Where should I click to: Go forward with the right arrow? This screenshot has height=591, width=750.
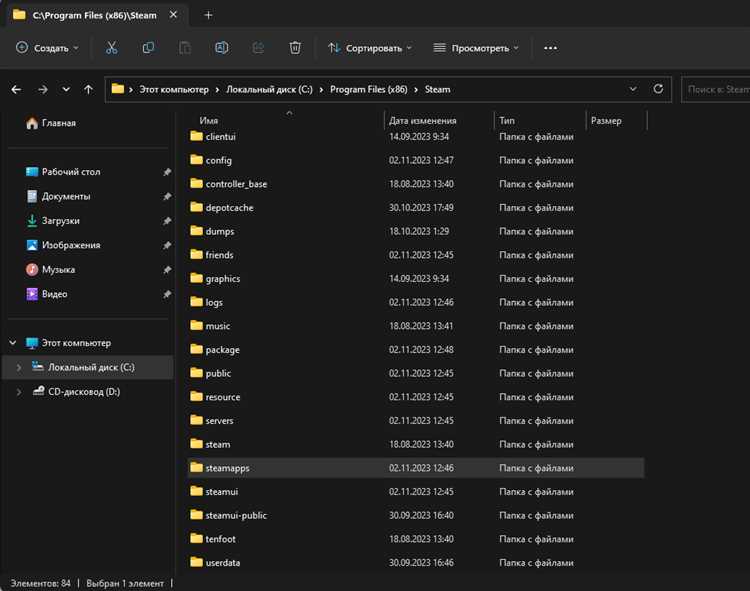click(43, 89)
